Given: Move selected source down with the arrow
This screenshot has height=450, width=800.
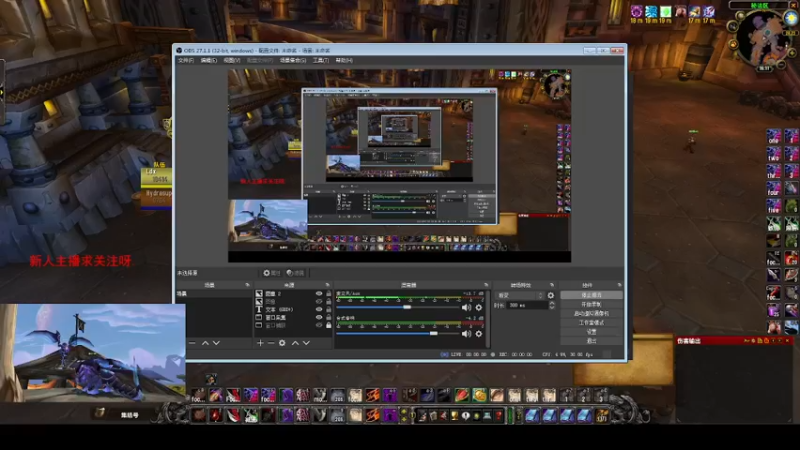Looking at the screenshot, I should click(x=306, y=343).
